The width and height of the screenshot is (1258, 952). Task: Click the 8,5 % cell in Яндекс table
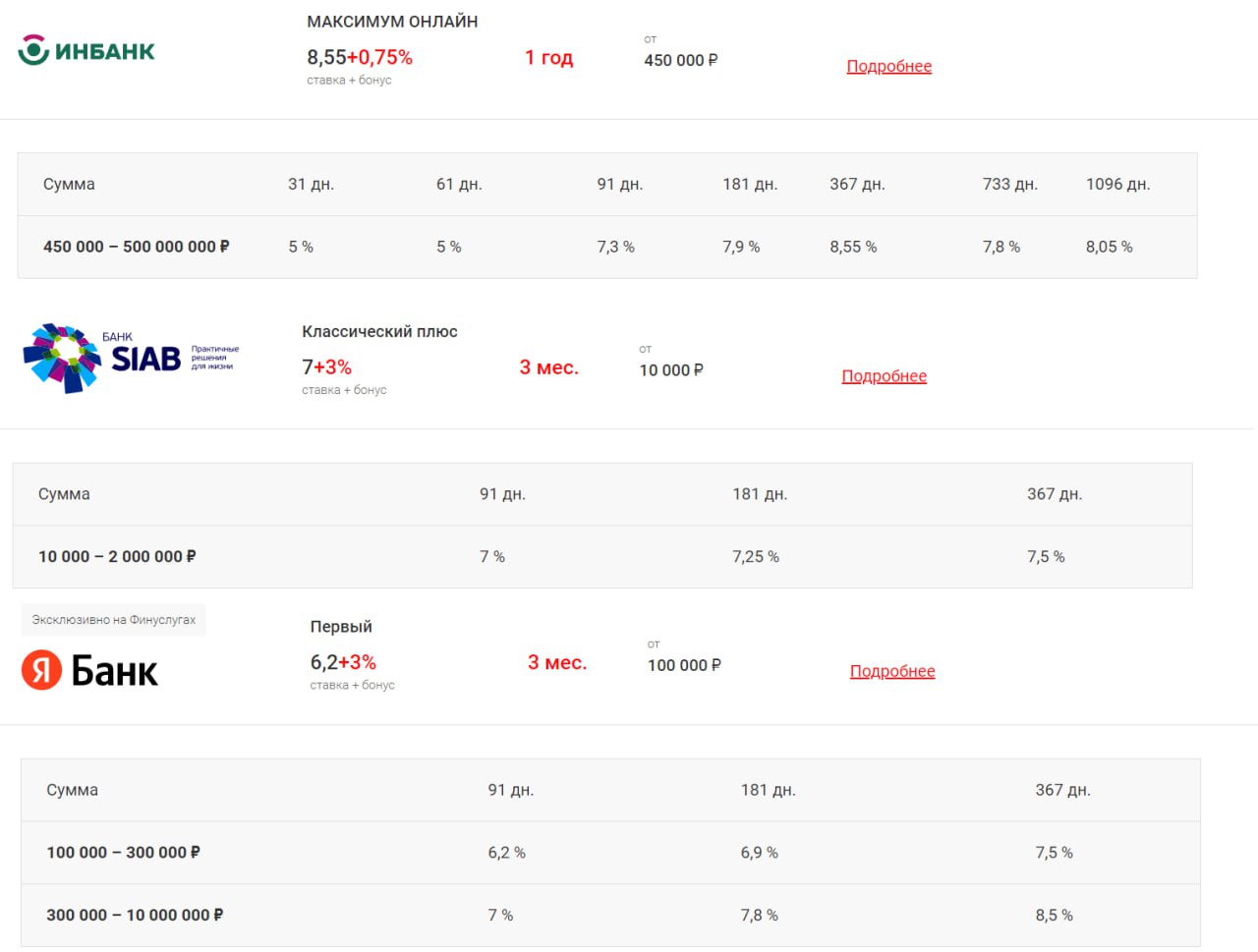pos(1054,915)
